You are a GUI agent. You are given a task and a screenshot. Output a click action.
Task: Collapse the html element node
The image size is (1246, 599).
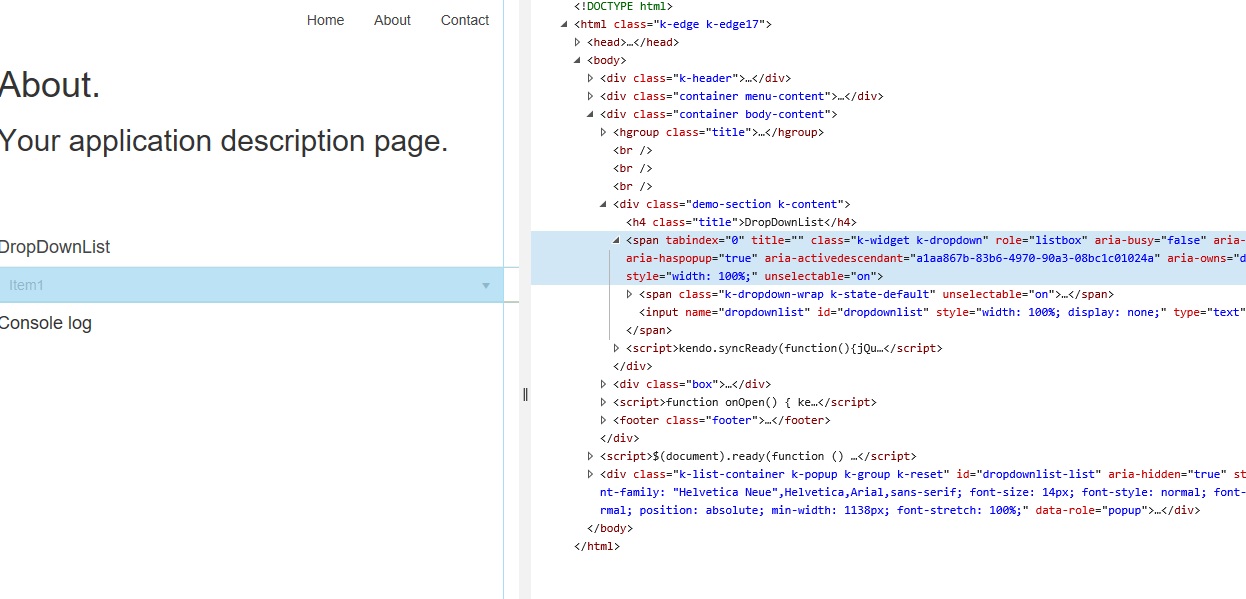(565, 24)
